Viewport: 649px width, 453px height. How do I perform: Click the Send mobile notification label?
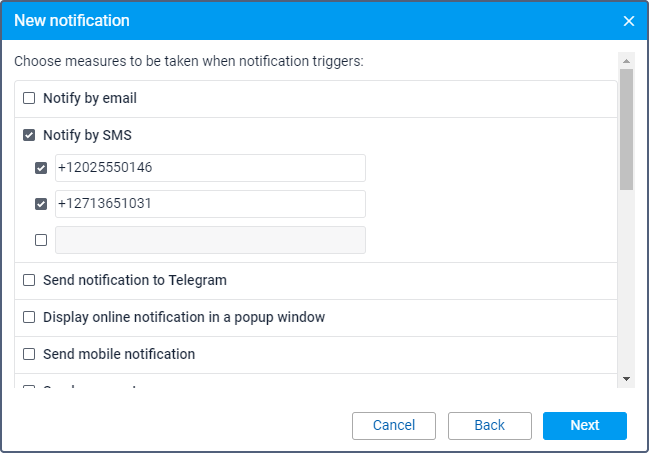click(119, 354)
